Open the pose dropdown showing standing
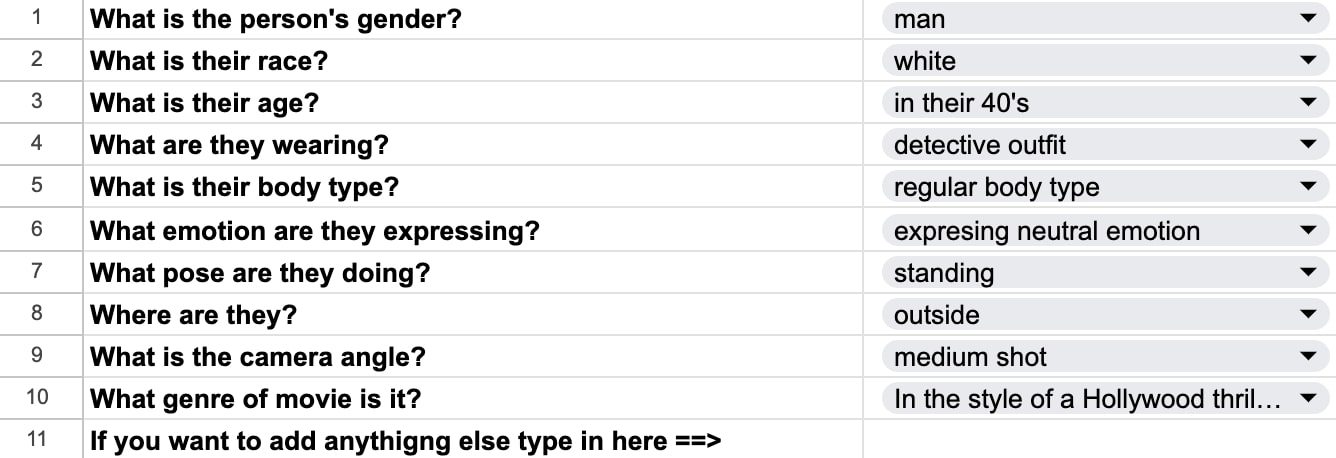The image size is (1336, 458). (x=1307, y=273)
